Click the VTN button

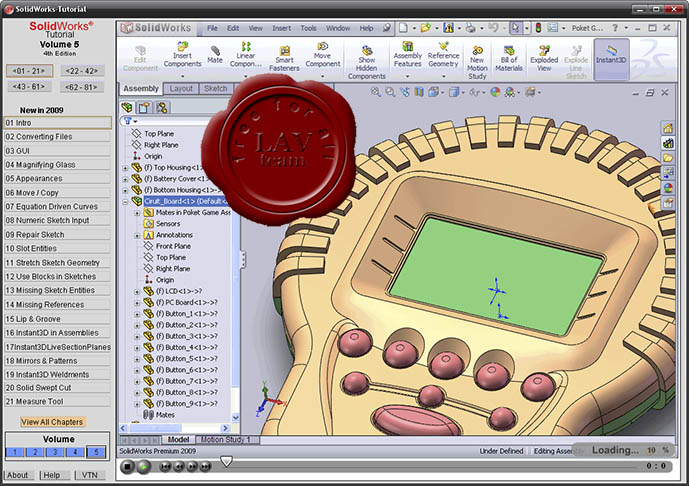tap(90, 475)
